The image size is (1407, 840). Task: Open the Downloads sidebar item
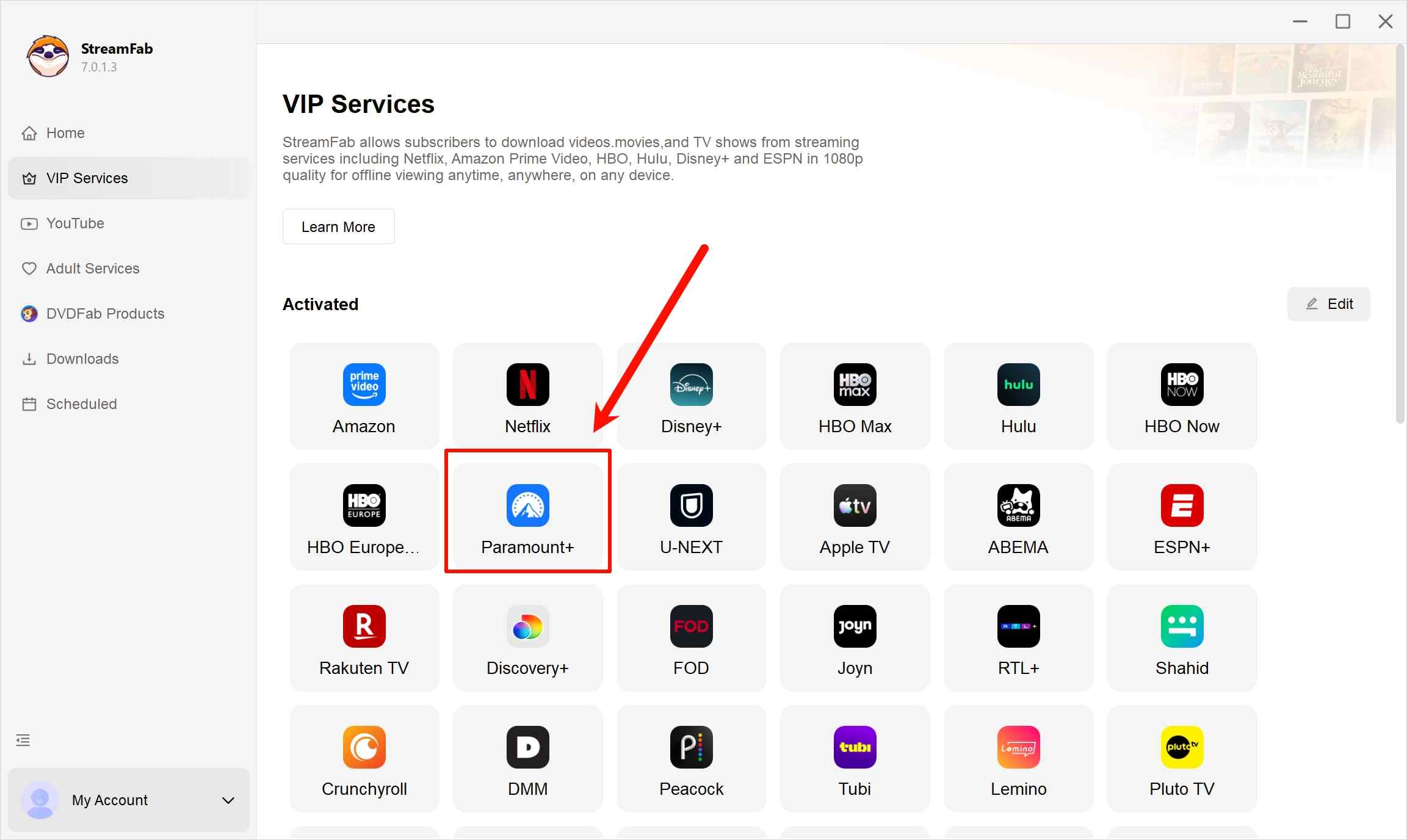pyautogui.click(x=82, y=359)
